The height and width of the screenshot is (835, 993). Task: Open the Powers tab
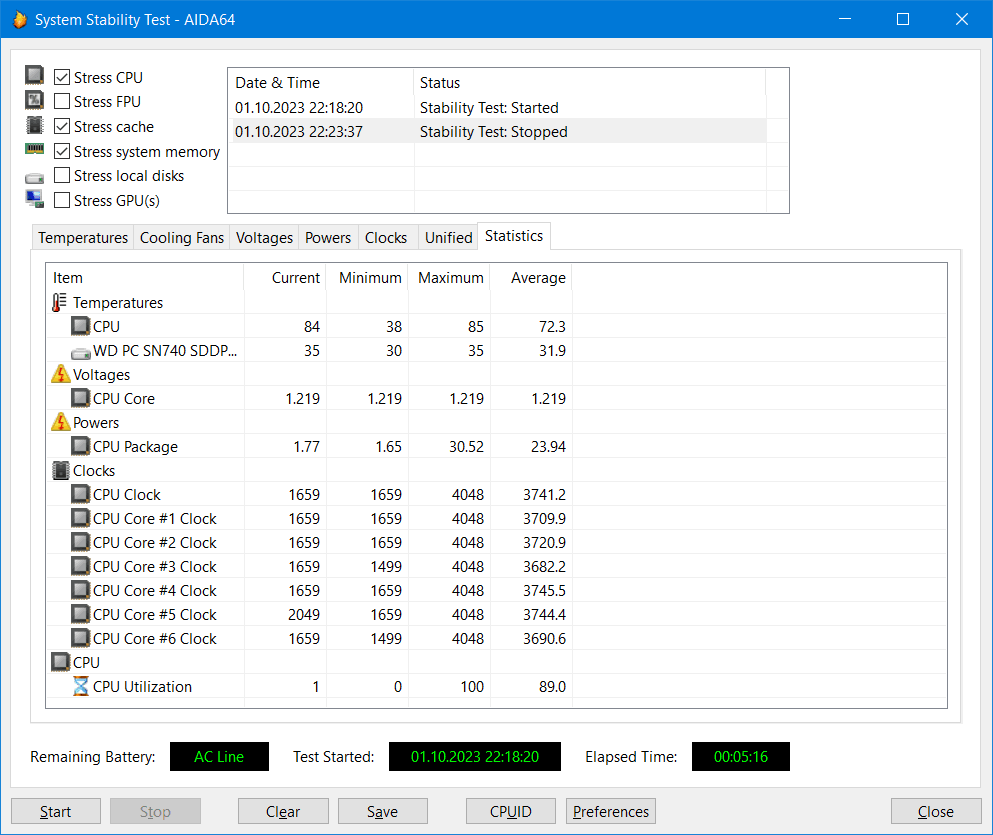[x=328, y=238]
